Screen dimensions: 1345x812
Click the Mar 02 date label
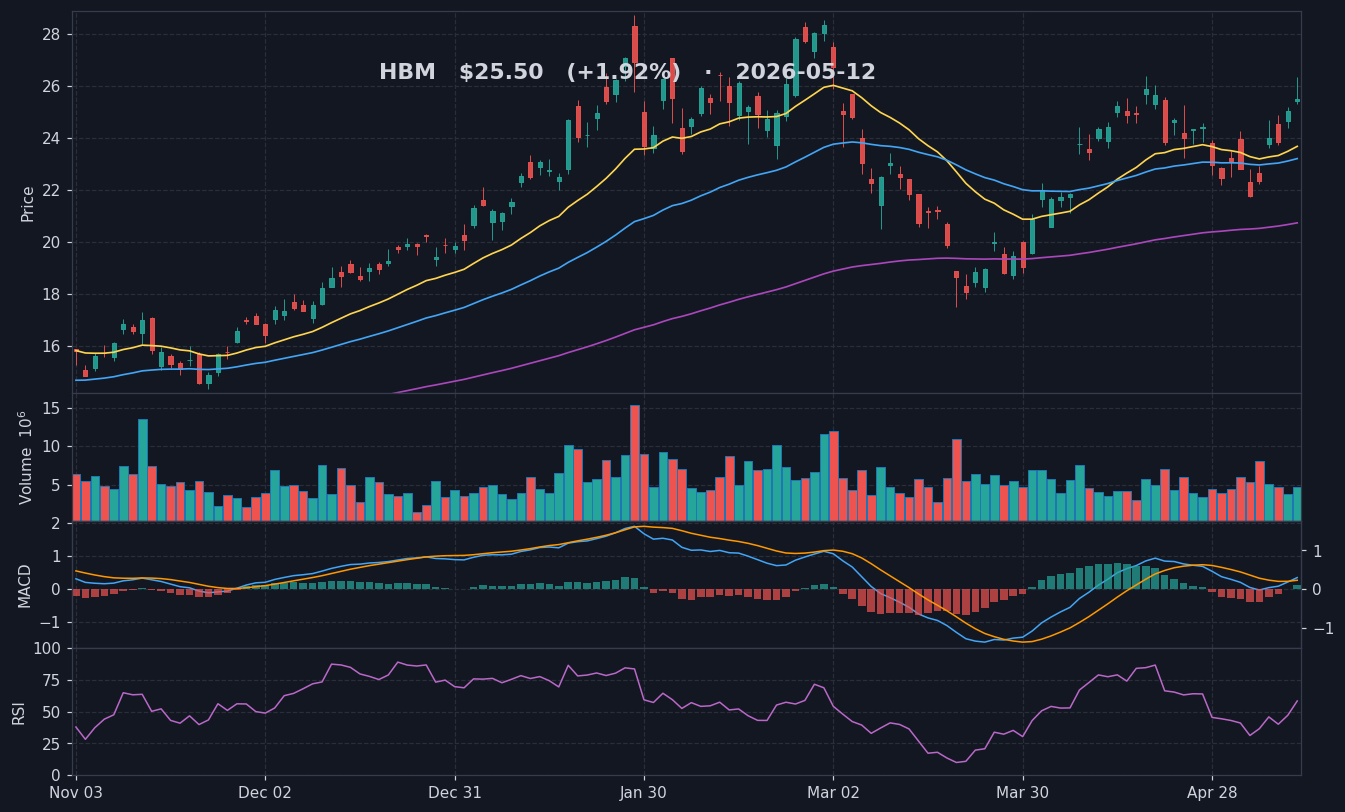833,792
